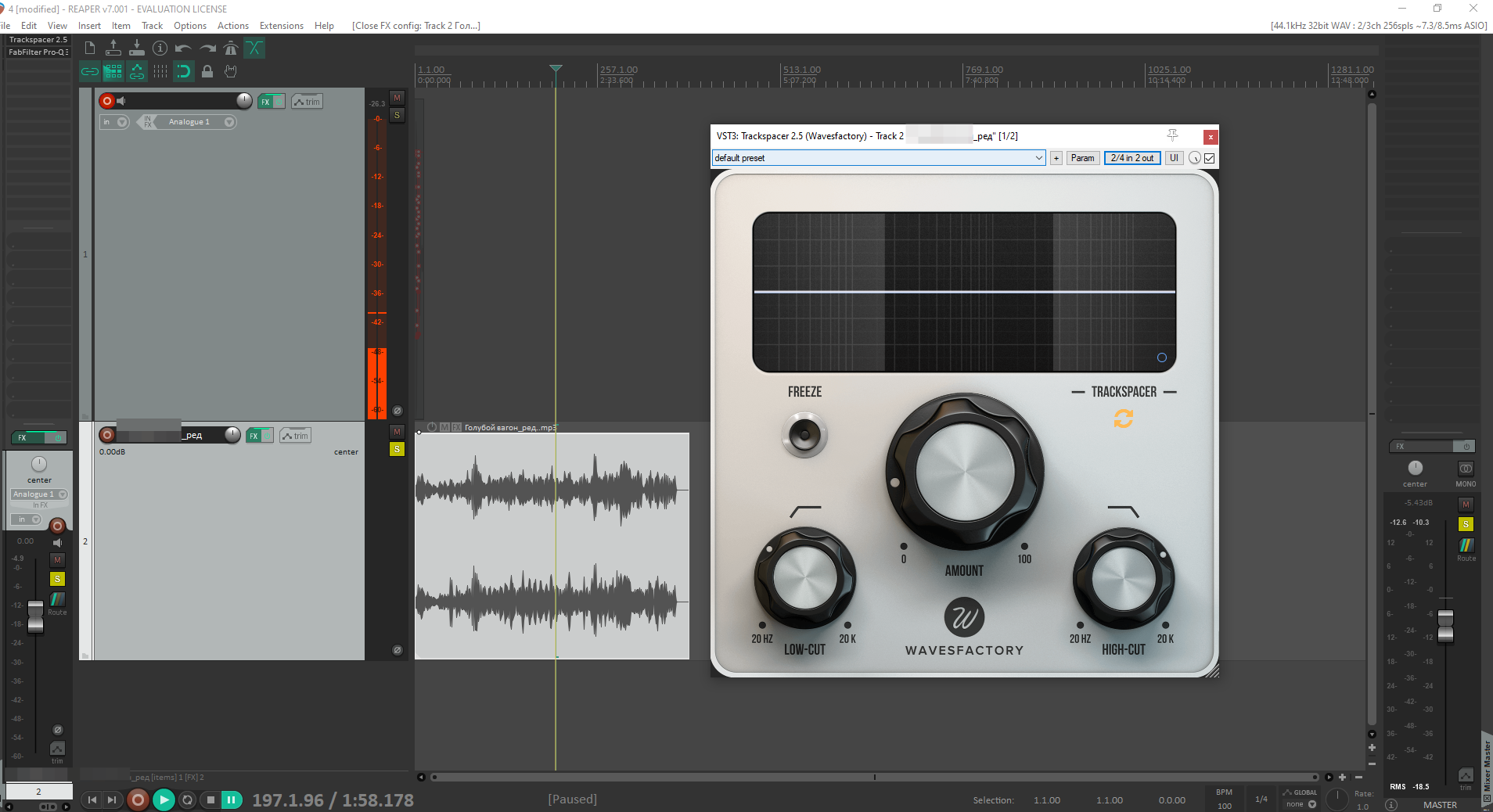The image size is (1493, 812).
Task: Undo the last action from toolbar
Action: point(184,49)
